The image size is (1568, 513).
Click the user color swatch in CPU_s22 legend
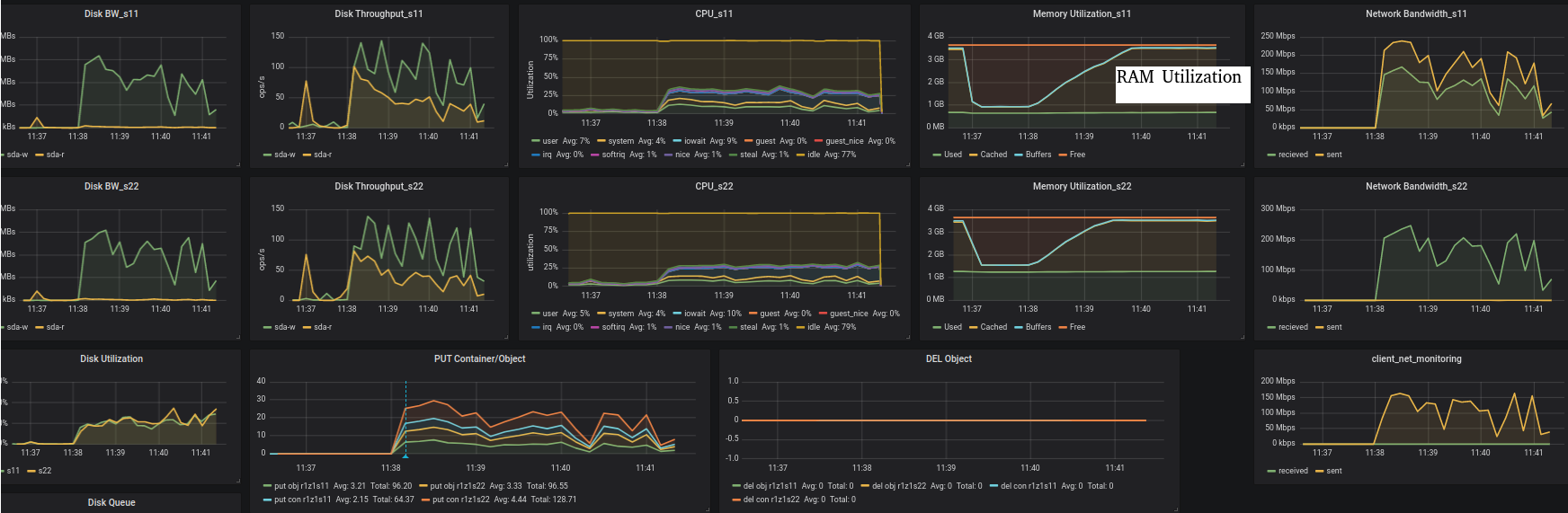pyautogui.click(x=536, y=314)
